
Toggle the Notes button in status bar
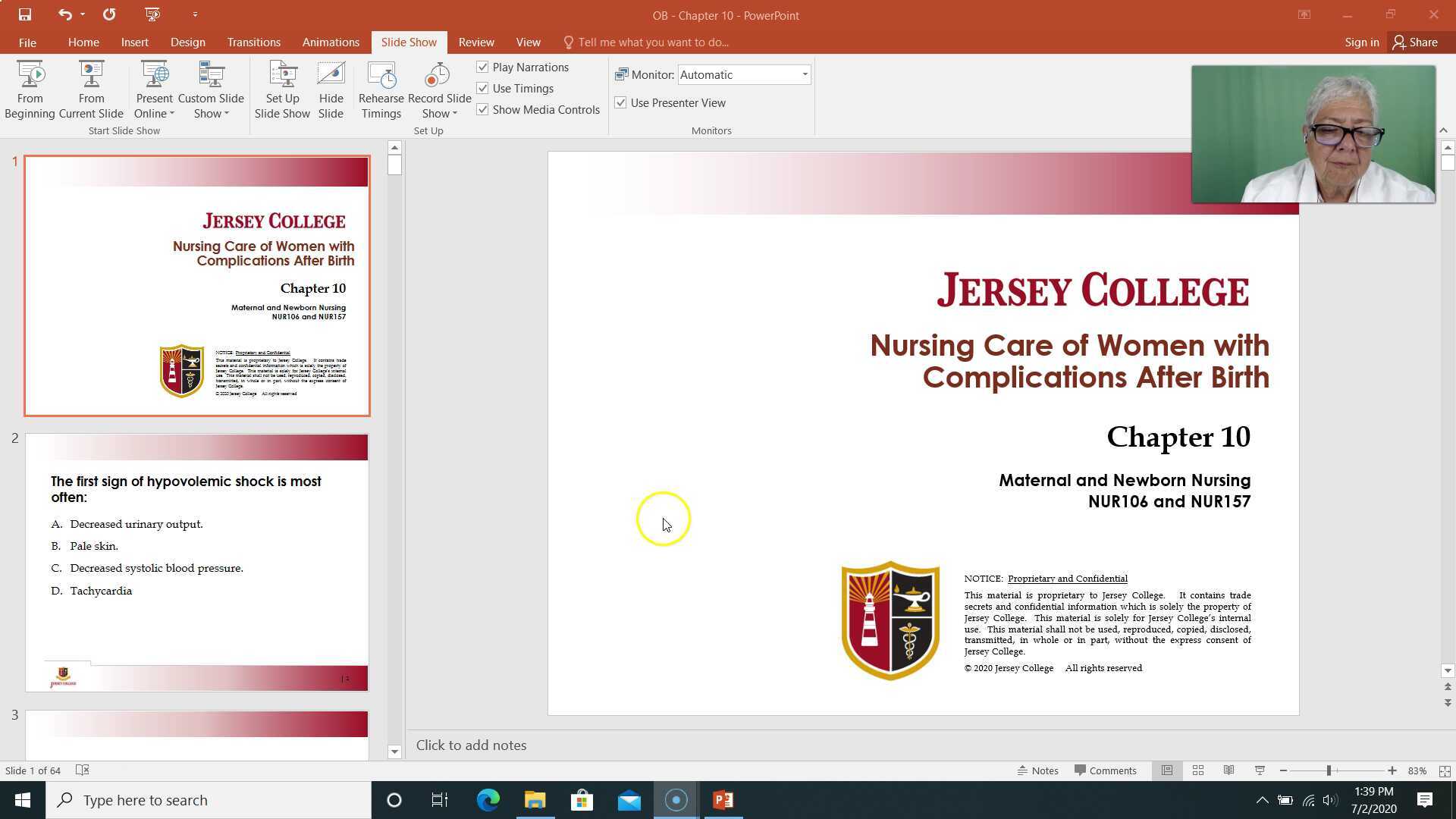click(x=1037, y=770)
